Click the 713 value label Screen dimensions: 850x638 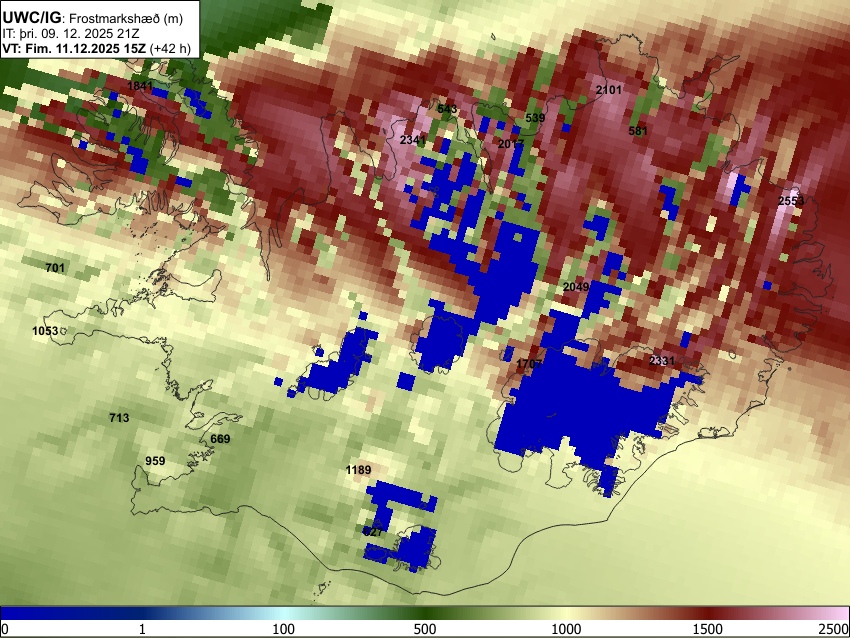tap(119, 417)
